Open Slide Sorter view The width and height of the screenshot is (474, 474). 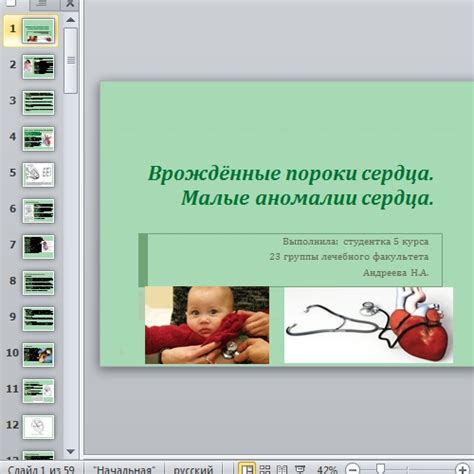(x=265, y=469)
